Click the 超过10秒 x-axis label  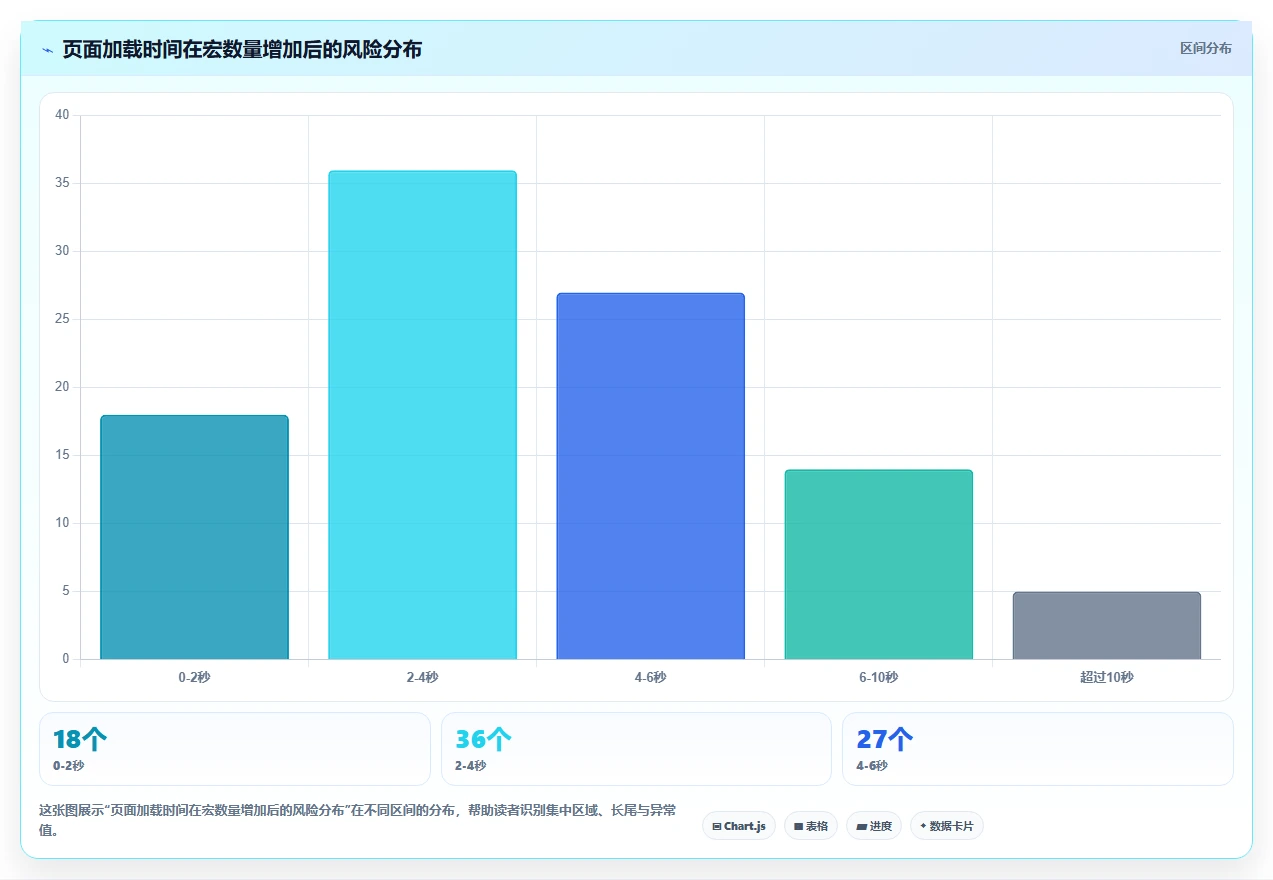[1106, 677]
